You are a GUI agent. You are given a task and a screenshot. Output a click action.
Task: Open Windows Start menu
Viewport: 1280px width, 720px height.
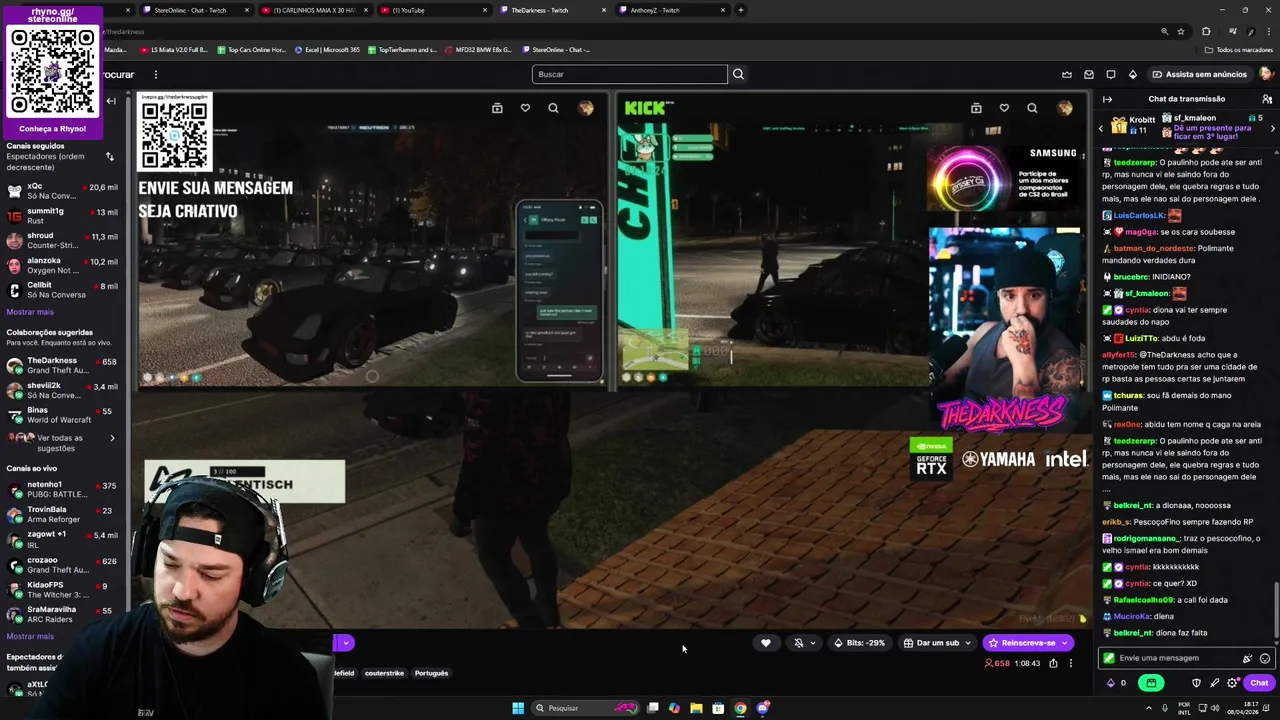(518, 708)
